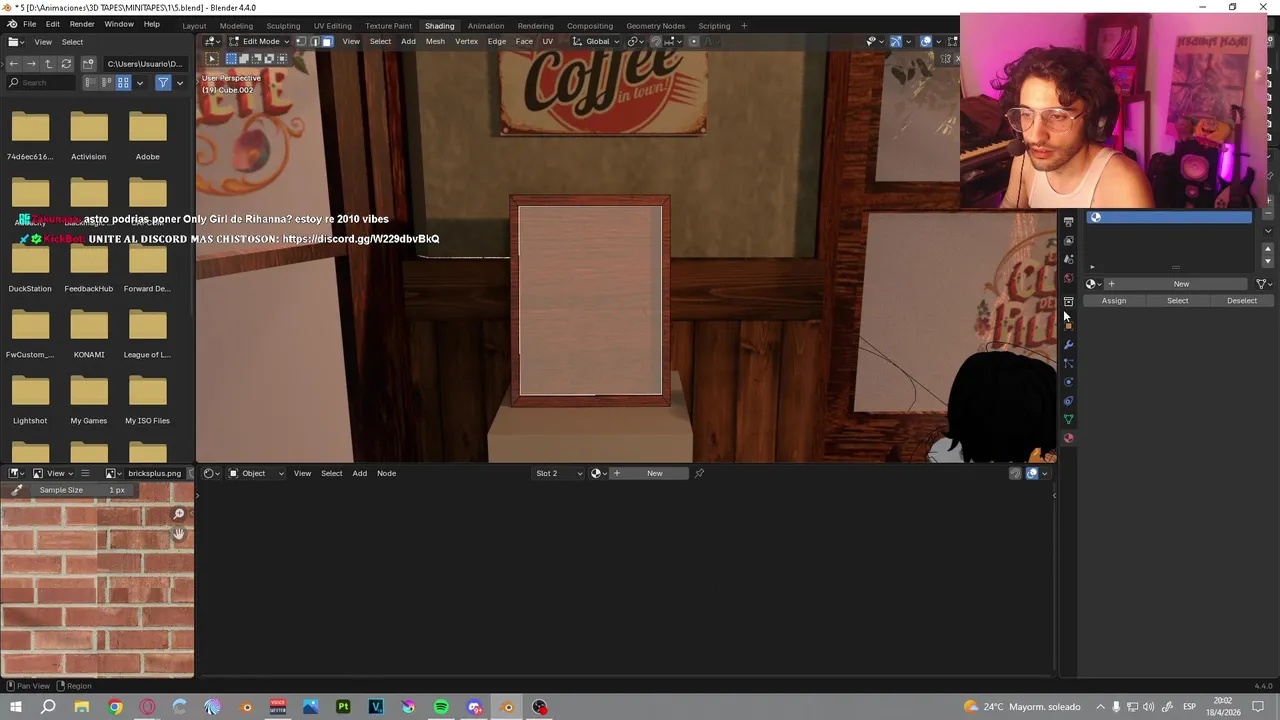Open the Particles properties tab icon

[x=1068, y=364]
